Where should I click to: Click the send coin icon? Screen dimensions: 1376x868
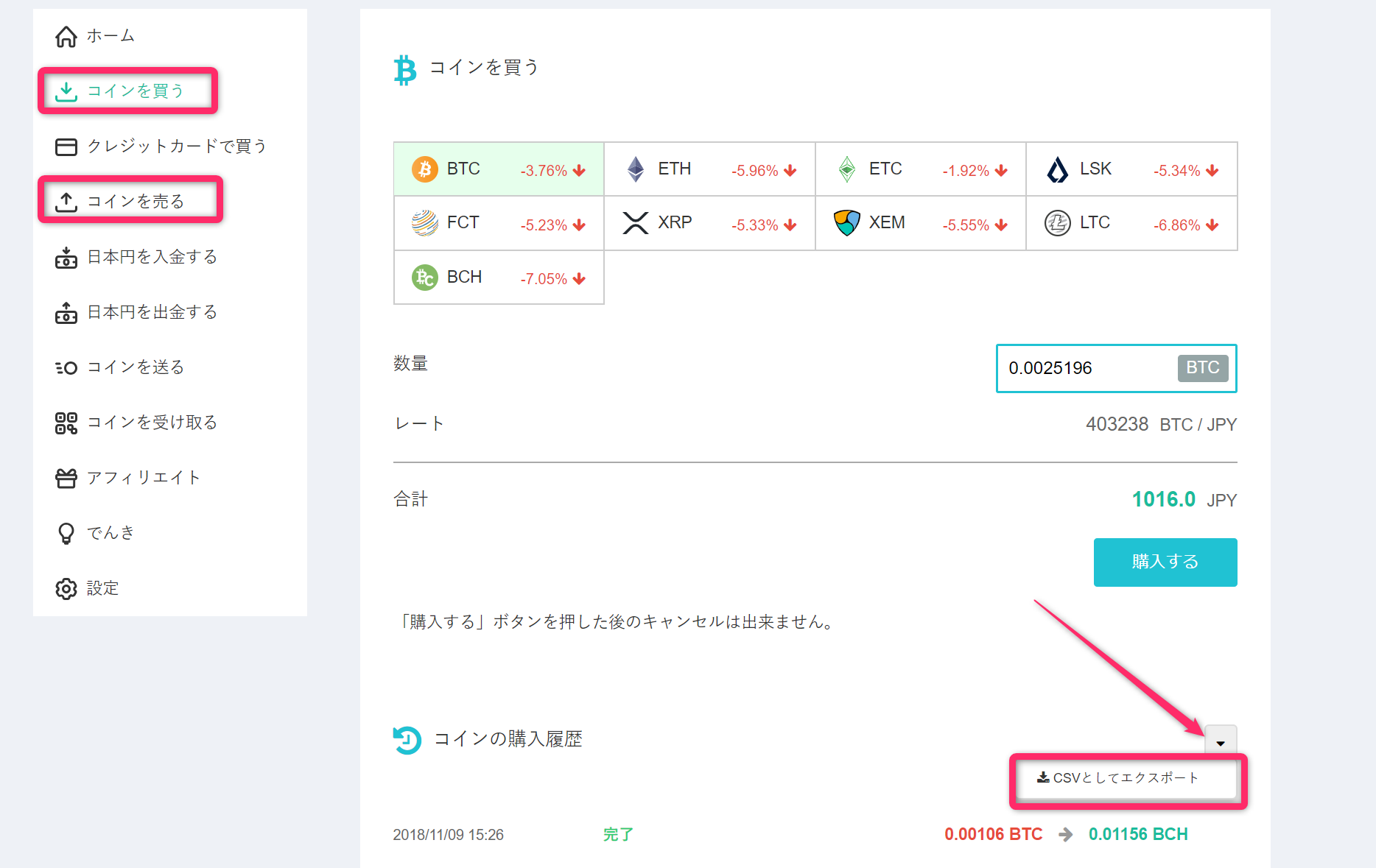pyautogui.click(x=66, y=367)
